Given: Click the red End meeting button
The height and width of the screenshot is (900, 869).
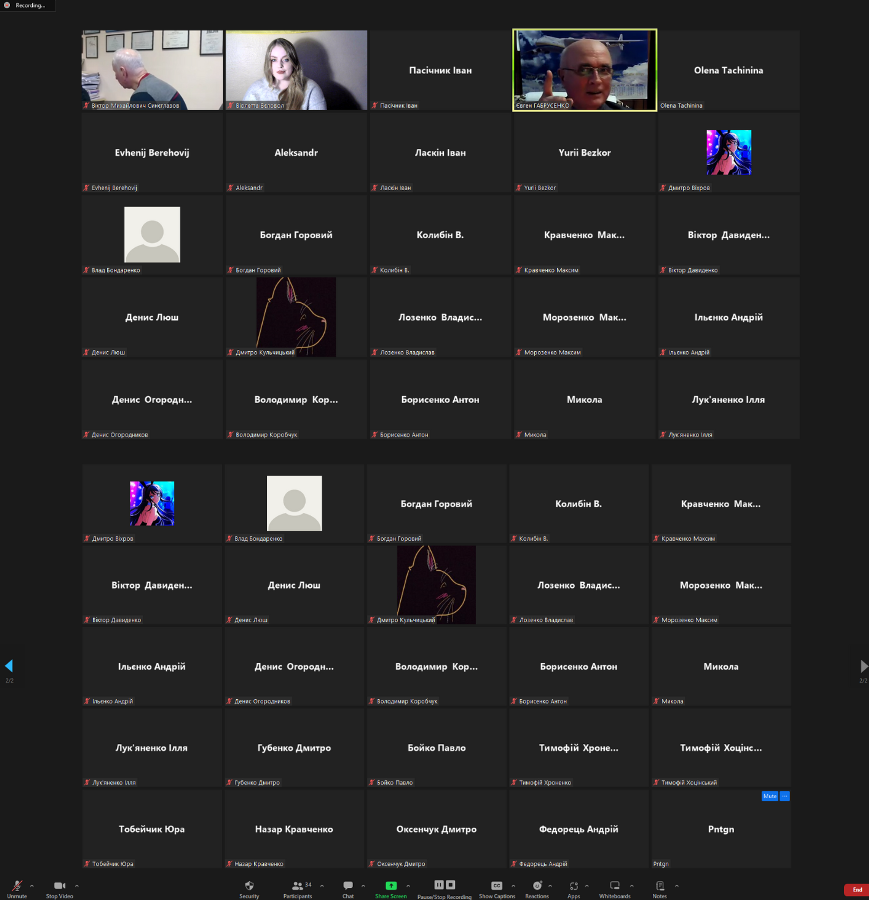Looking at the screenshot, I should pyautogui.click(x=856, y=890).
